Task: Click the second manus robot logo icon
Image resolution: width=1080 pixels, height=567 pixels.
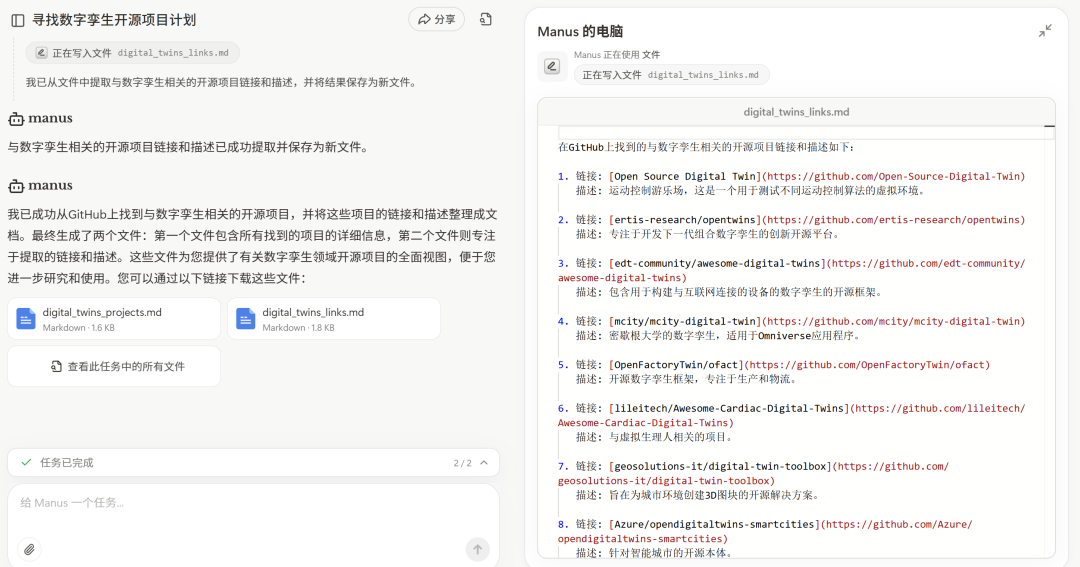Action: tap(16, 186)
